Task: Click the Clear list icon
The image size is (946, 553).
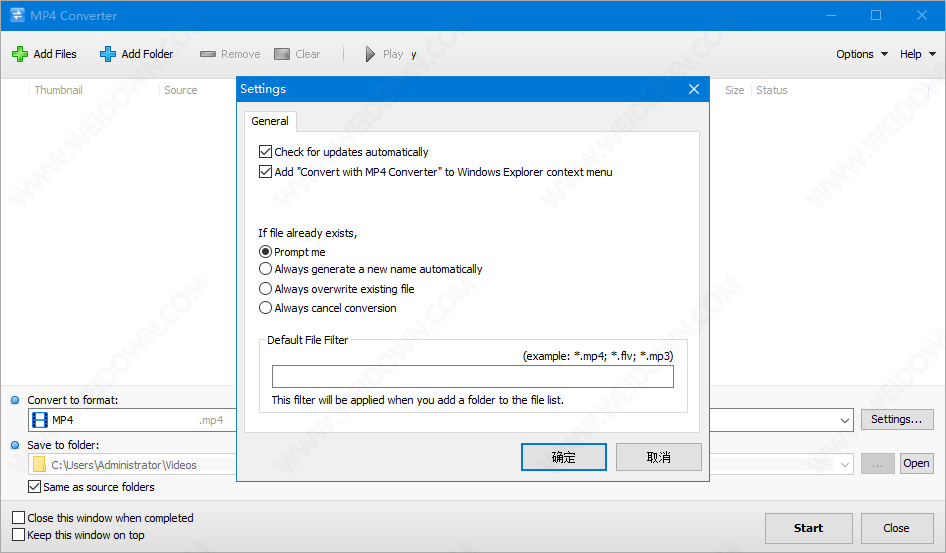Action: click(282, 54)
